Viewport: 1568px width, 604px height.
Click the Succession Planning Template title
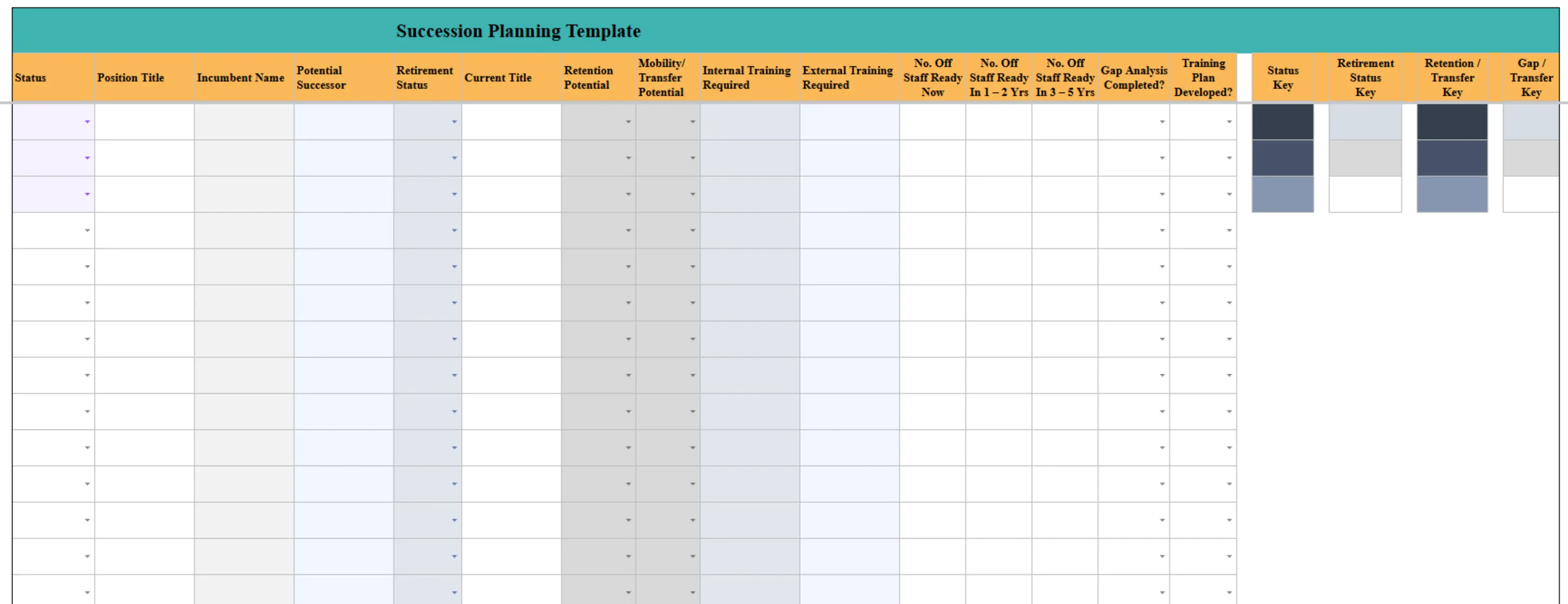click(x=518, y=31)
